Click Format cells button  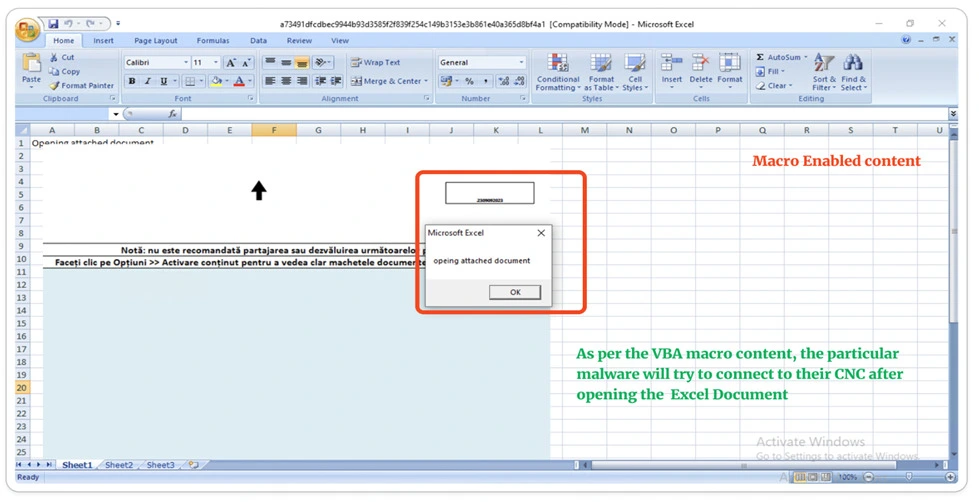(729, 71)
